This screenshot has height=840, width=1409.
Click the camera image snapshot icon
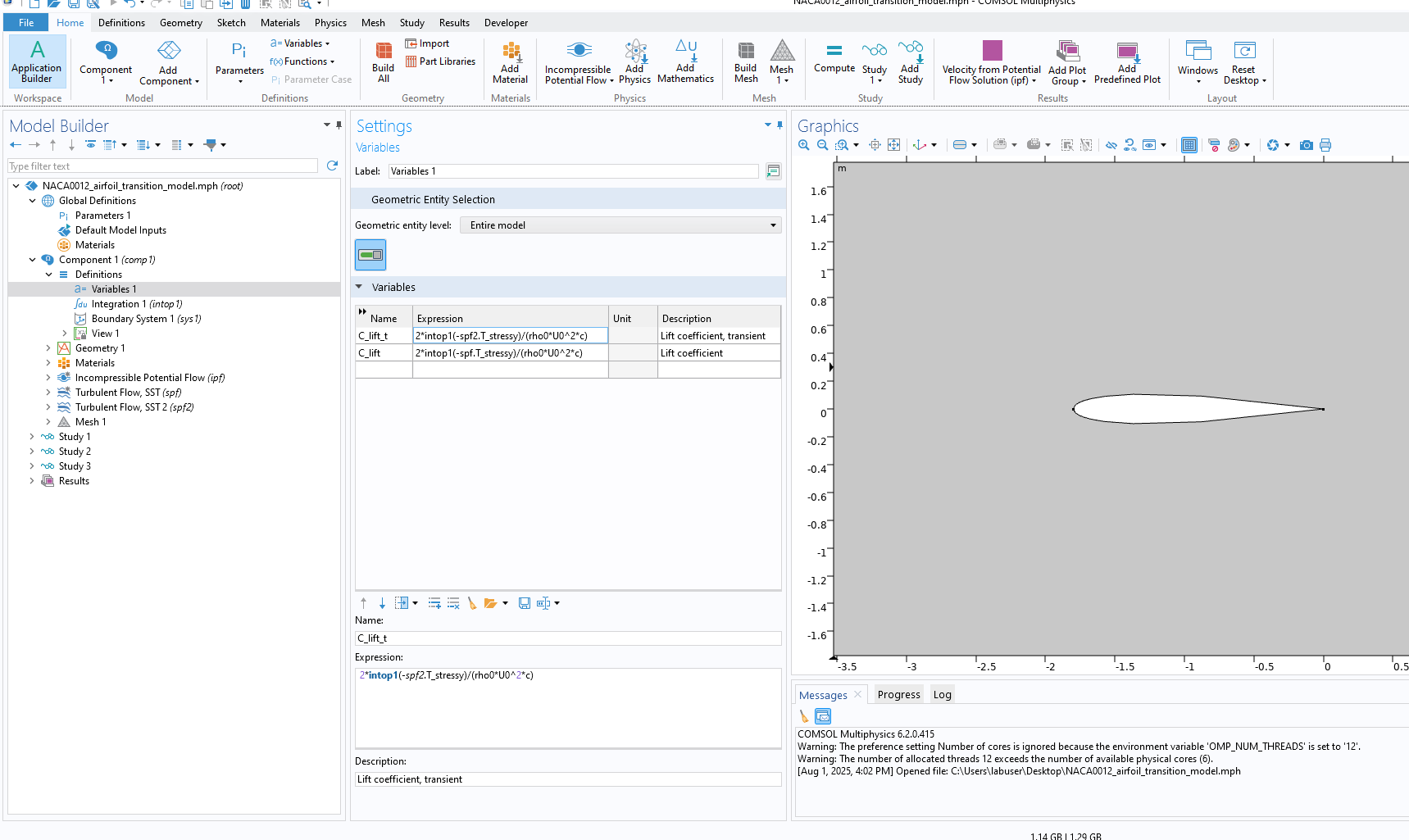pyautogui.click(x=1306, y=145)
